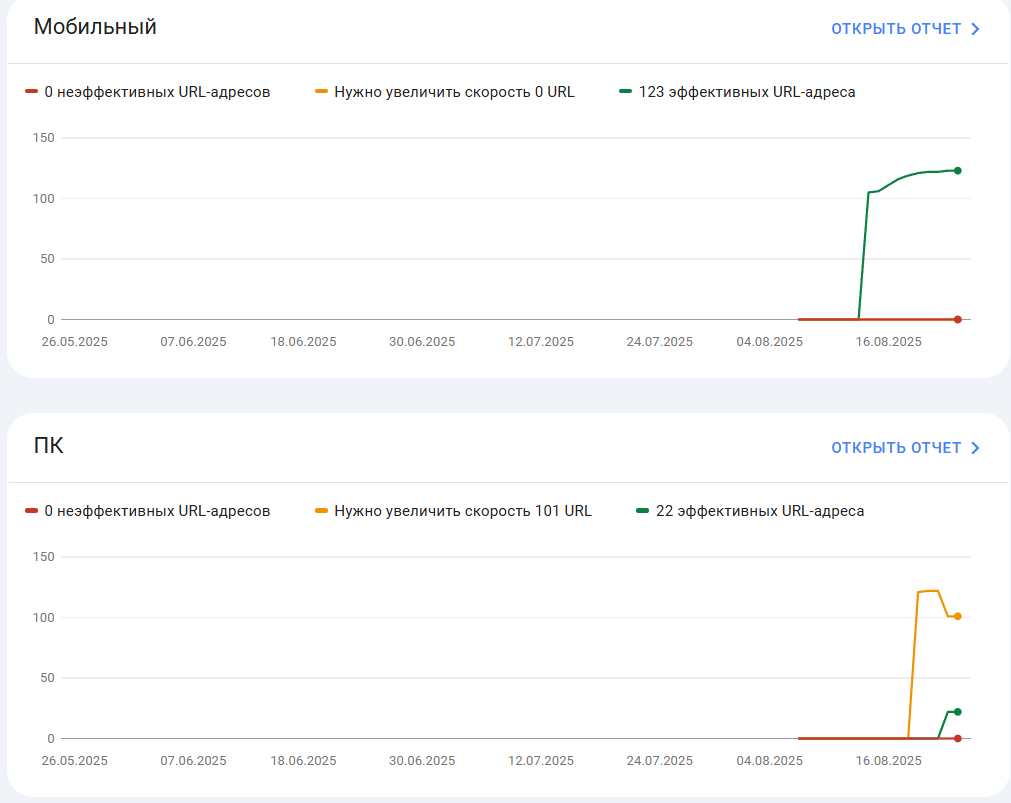Click the green endpoint dot on Мобильный chart
1011x803 pixels.
957,171
